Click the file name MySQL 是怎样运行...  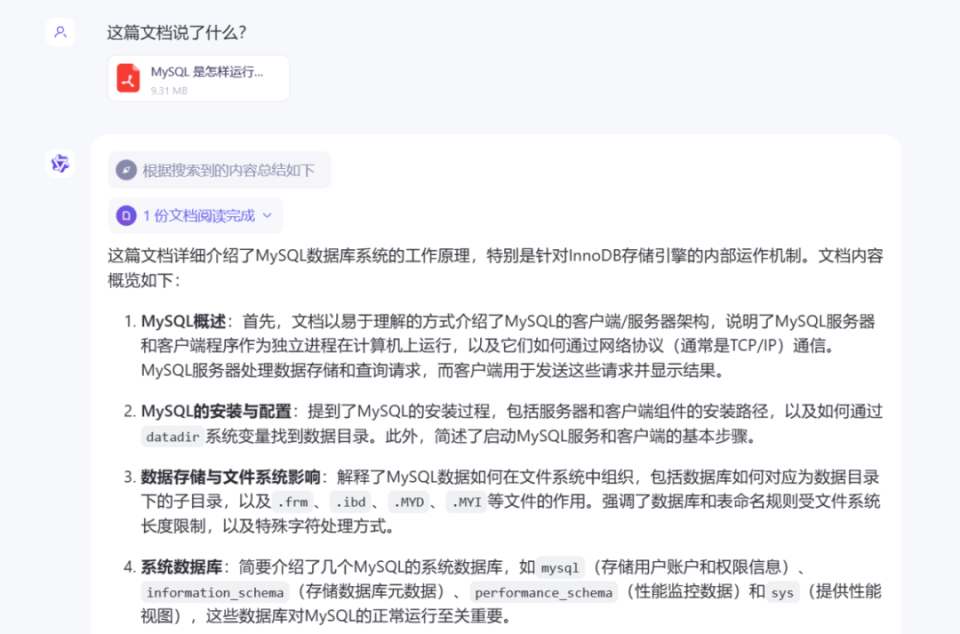pos(207,72)
